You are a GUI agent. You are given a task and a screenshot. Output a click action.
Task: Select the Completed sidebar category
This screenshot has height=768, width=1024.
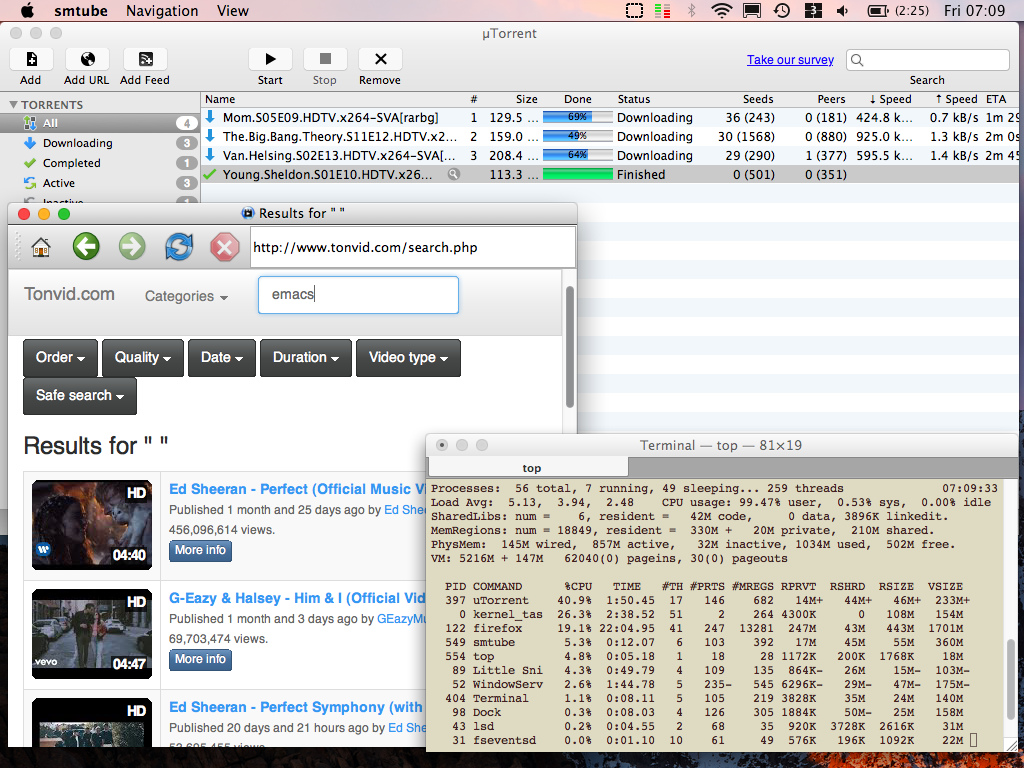point(99,163)
